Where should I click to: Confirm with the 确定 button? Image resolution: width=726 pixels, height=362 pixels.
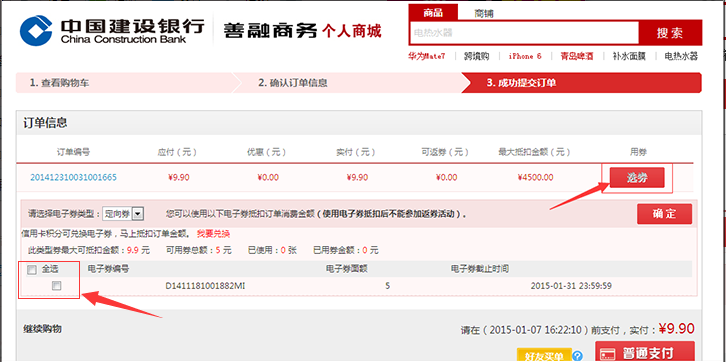tap(664, 214)
